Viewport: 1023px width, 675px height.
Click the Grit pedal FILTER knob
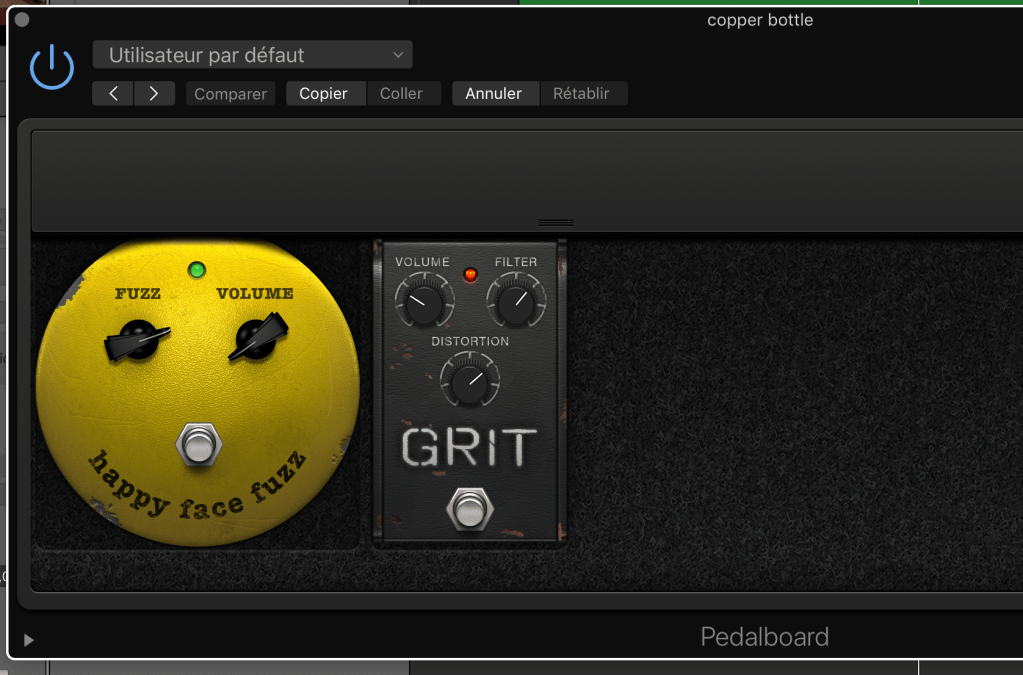coord(515,299)
